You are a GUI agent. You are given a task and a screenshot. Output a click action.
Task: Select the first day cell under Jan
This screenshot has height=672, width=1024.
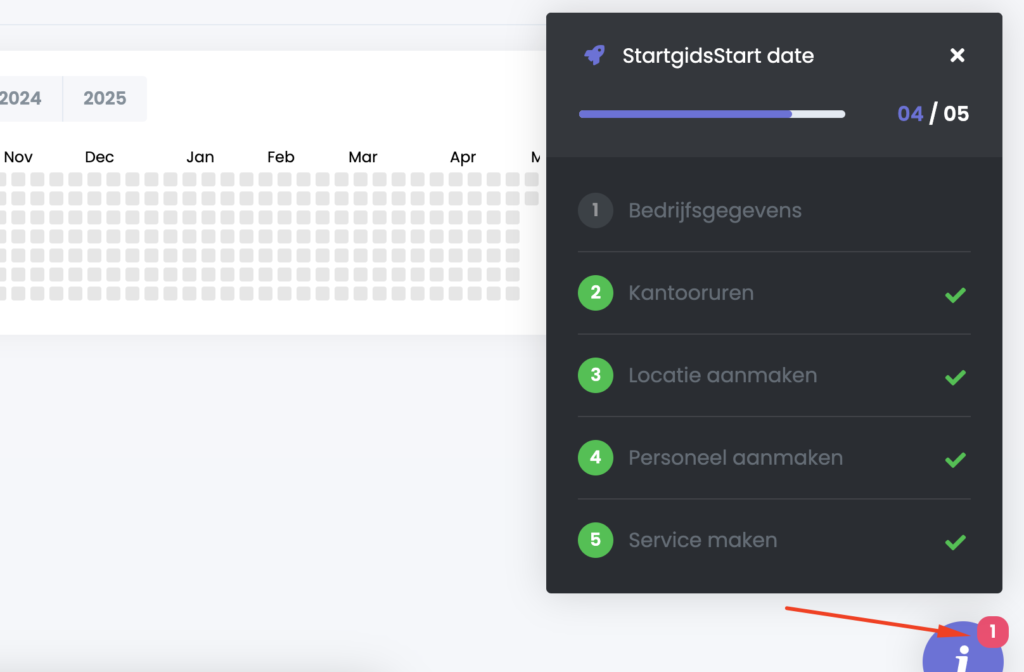[189, 180]
